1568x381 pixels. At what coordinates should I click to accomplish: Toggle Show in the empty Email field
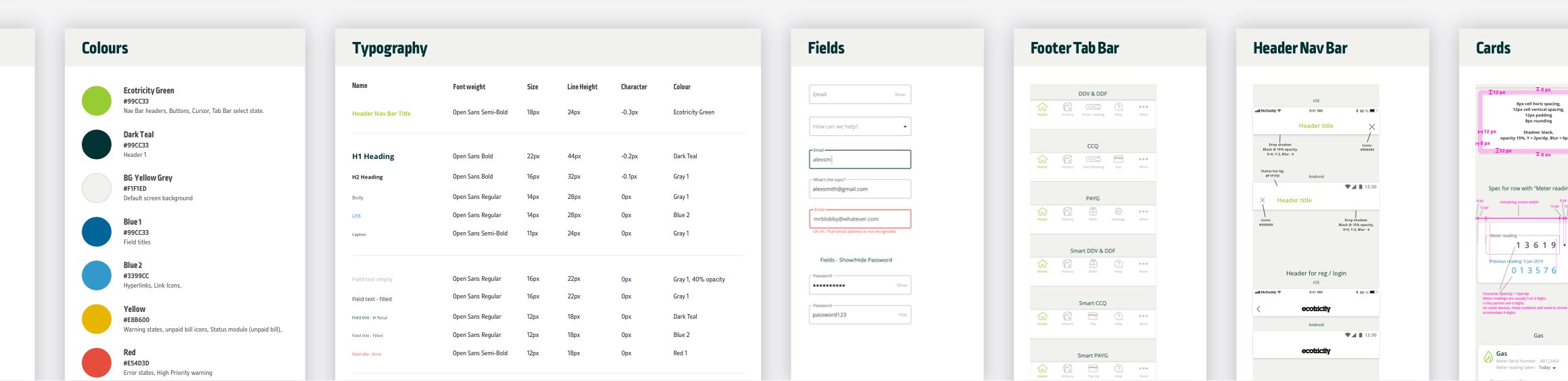[900, 95]
